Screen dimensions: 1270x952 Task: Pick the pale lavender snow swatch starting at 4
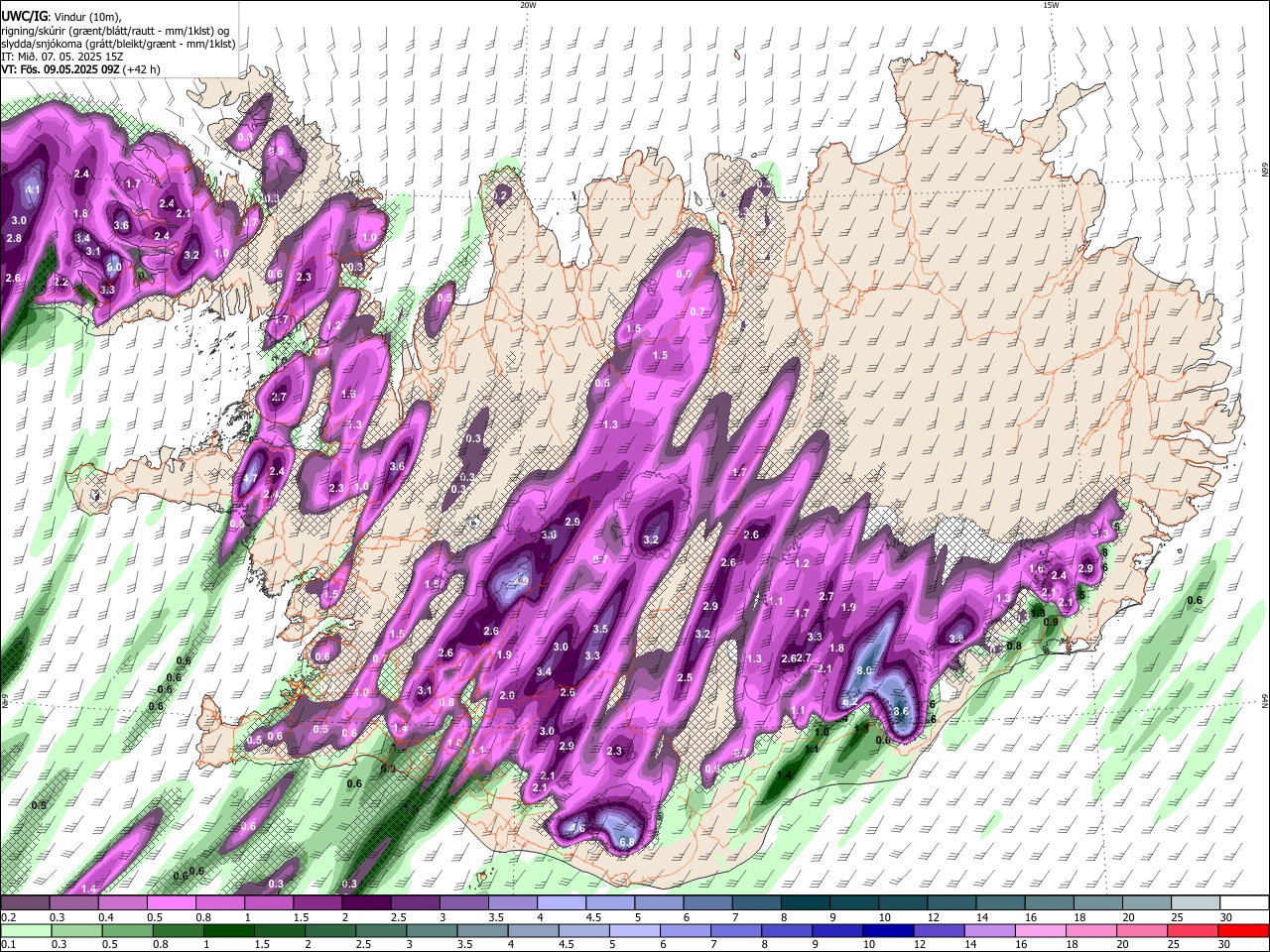click(562, 903)
